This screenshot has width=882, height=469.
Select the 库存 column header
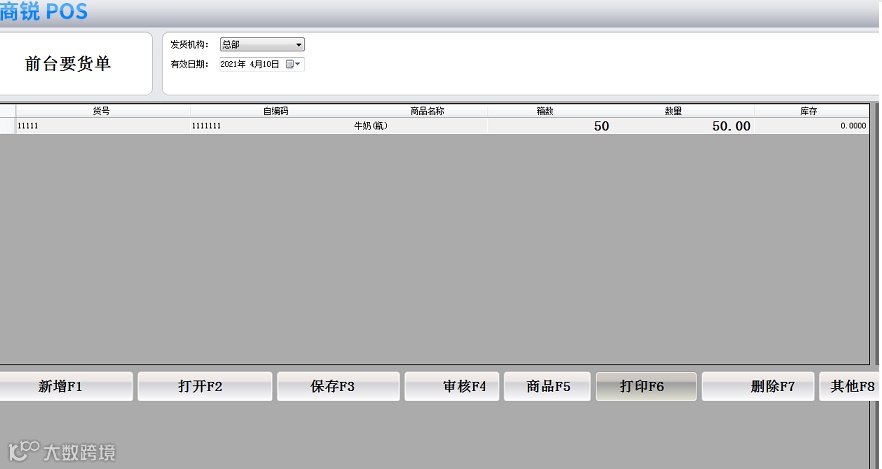pos(811,111)
